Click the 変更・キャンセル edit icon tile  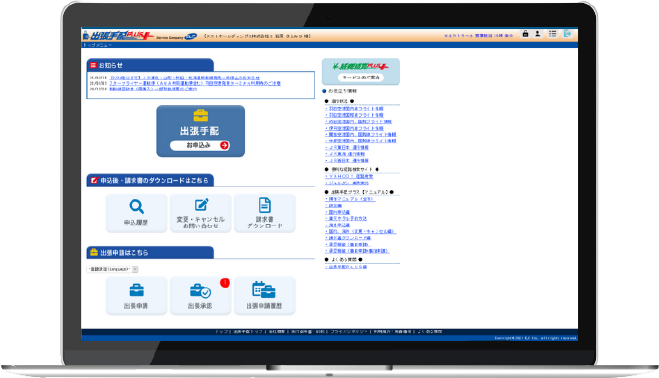[x=200, y=213]
